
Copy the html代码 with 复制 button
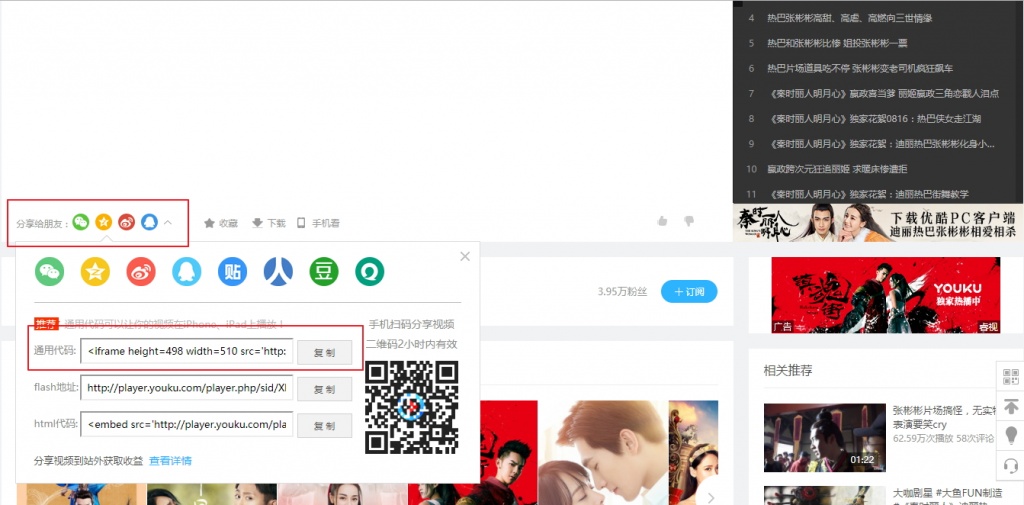pos(325,425)
